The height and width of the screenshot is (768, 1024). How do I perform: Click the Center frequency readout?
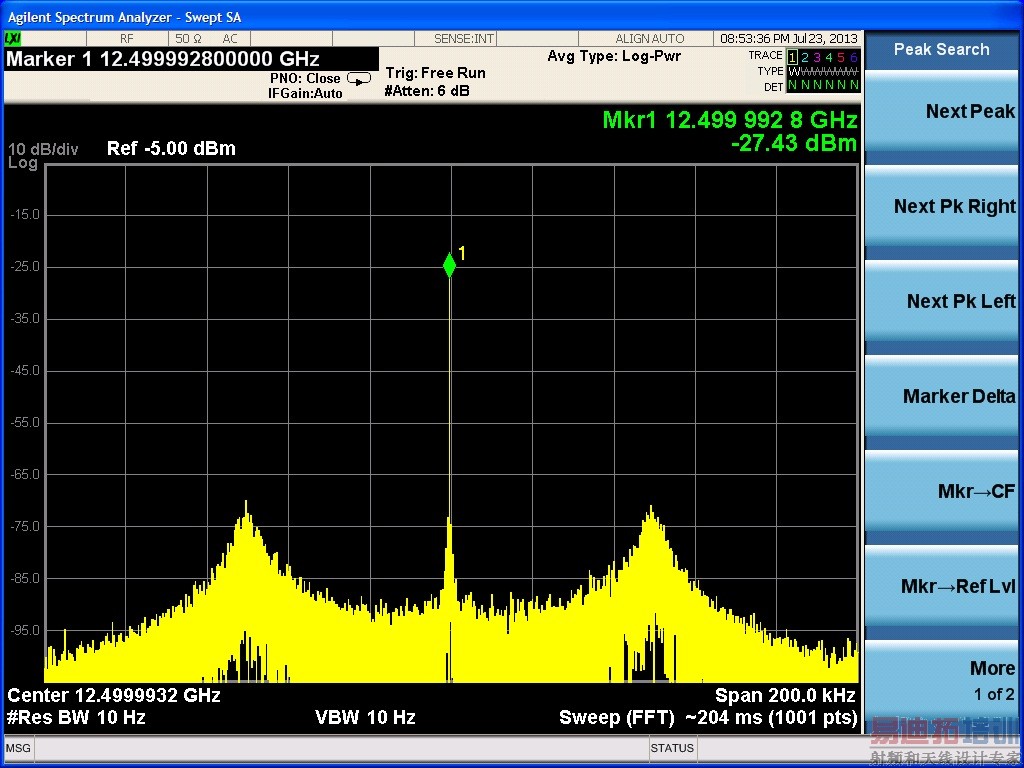coord(114,695)
